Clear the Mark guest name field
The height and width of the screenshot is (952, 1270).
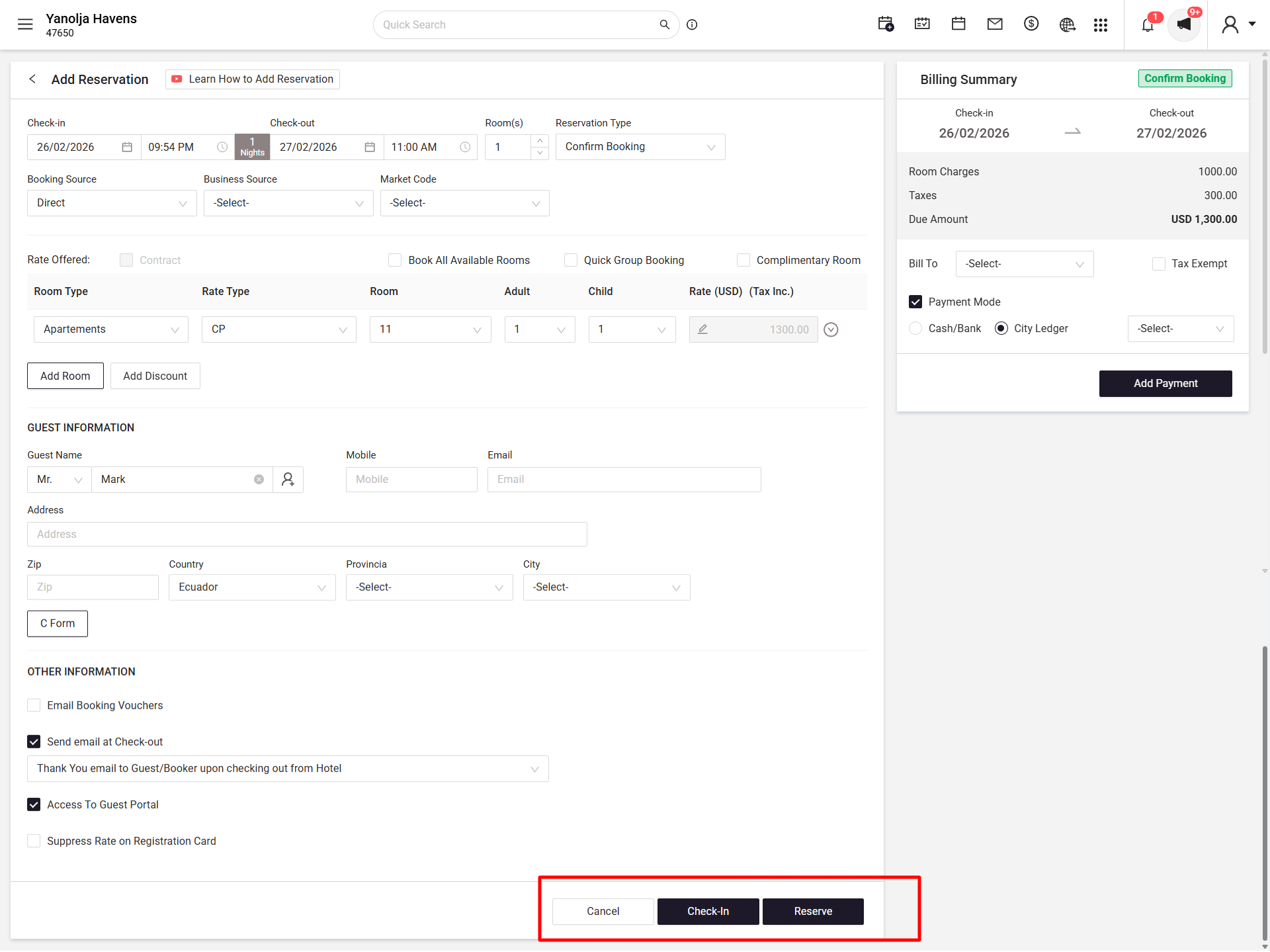[x=259, y=480]
